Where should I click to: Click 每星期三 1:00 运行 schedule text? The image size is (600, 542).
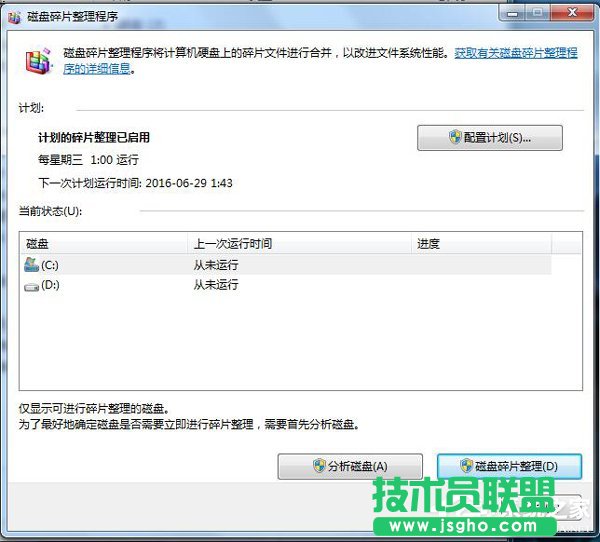(88, 160)
